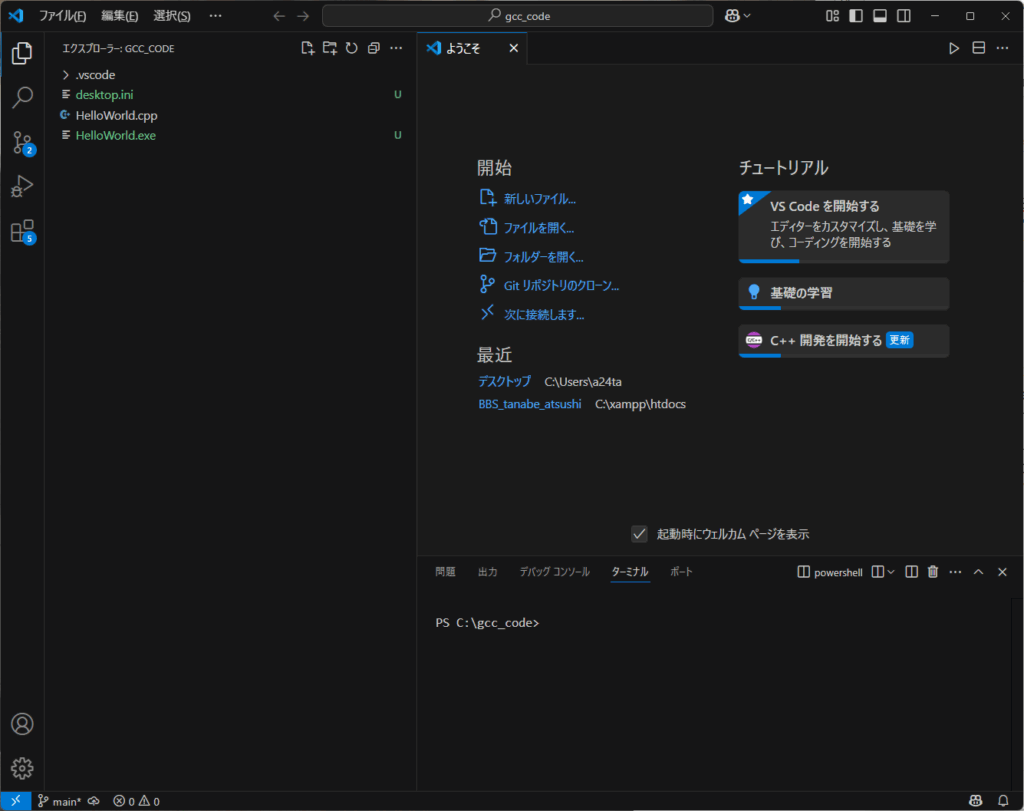Open the VS Code を開始する walkthrough

(x=844, y=227)
